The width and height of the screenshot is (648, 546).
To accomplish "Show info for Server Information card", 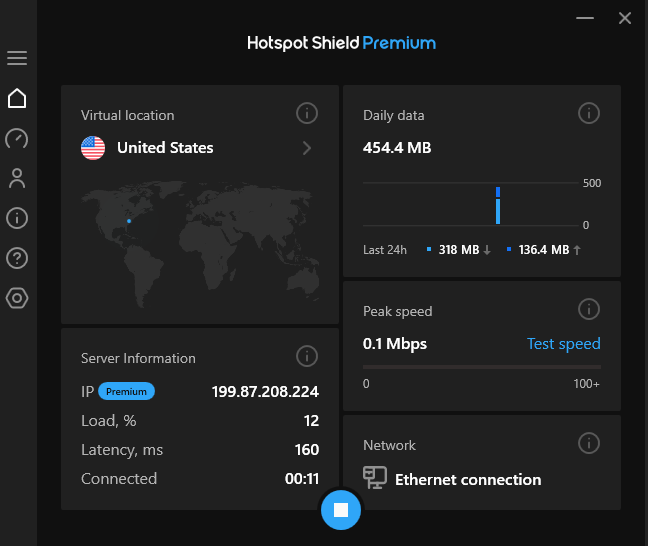I will (x=307, y=356).
